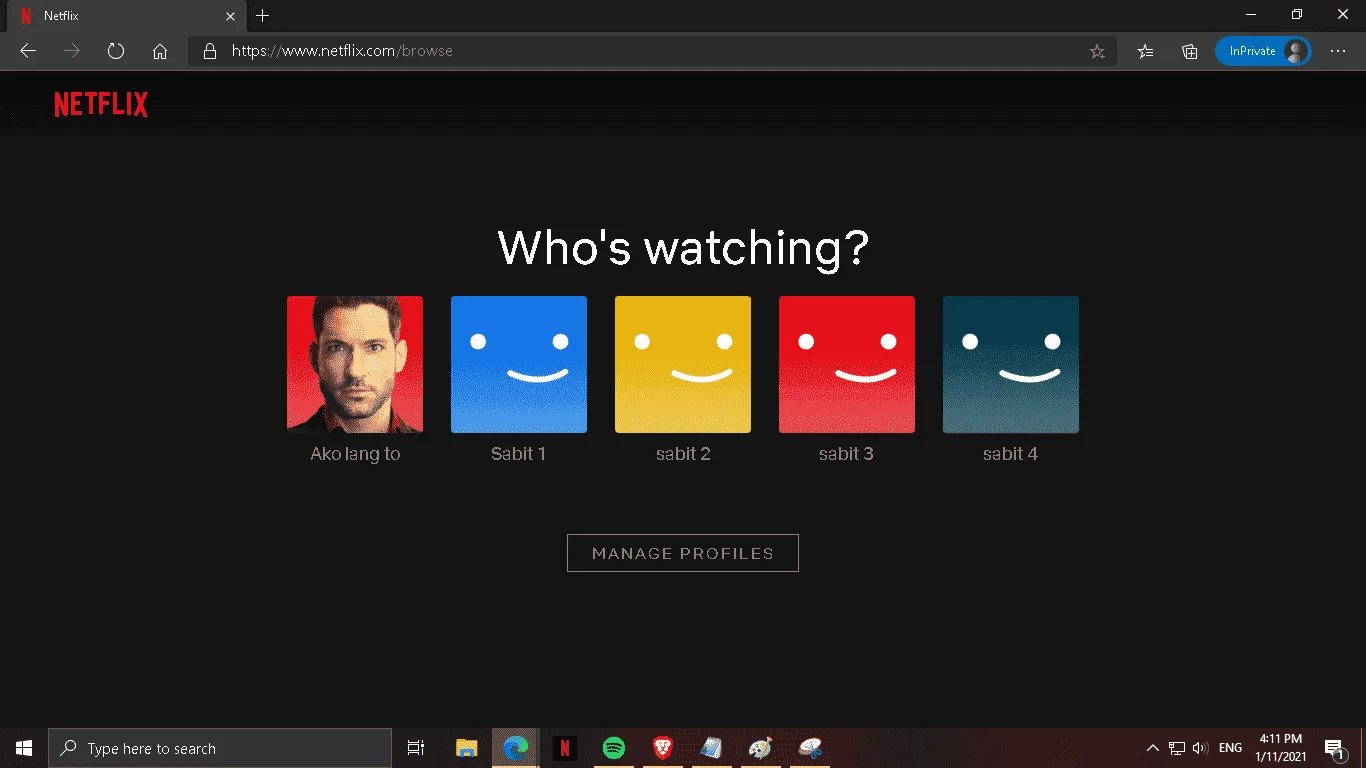Viewport: 1366px width, 768px height.
Task: Choose the yellow sabit 2 profile avatar
Action: pos(683,364)
